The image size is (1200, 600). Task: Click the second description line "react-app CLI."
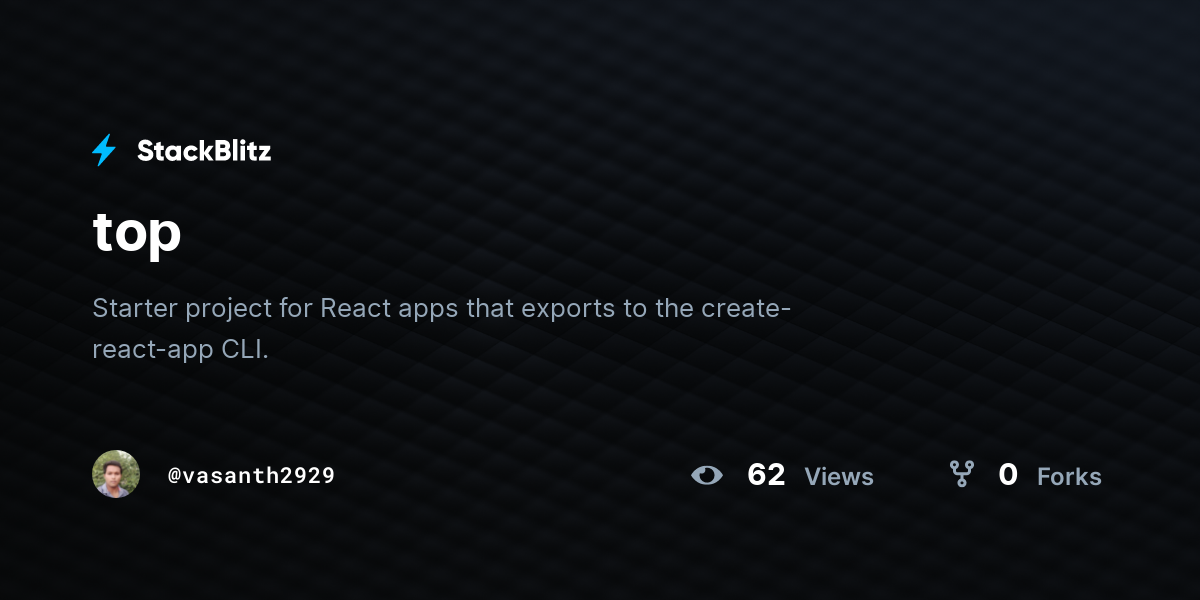pyautogui.click(x=181, y=350)
